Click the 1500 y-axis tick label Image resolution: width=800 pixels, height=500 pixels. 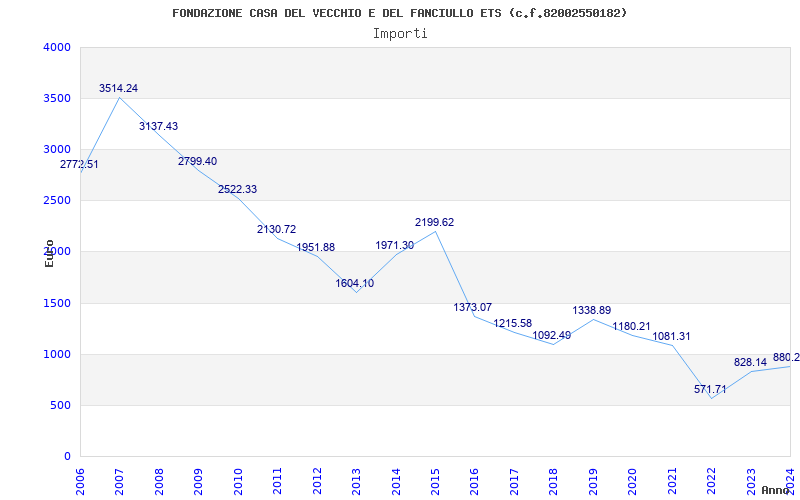[x=57, y=304]
